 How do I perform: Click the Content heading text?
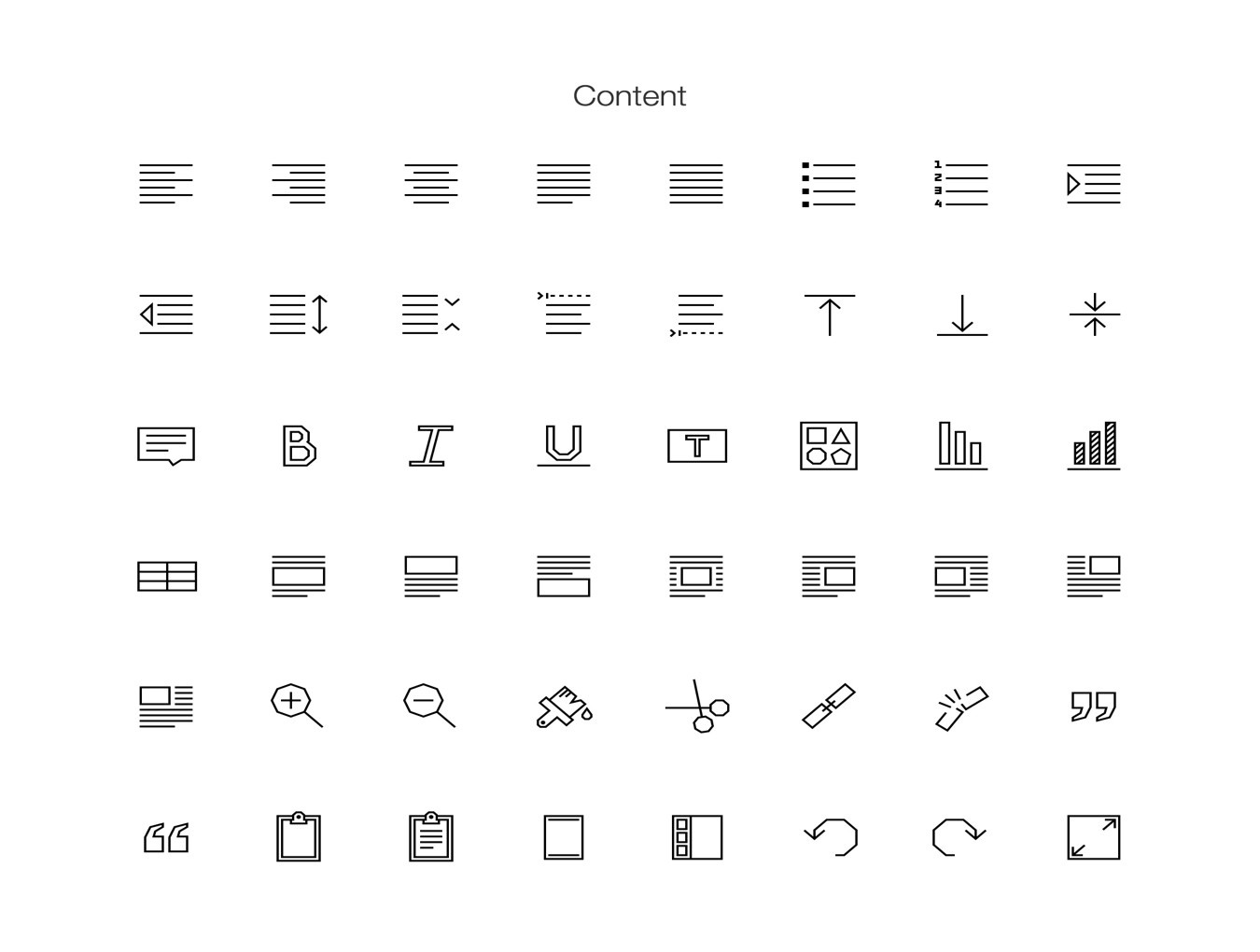(630, 95)
